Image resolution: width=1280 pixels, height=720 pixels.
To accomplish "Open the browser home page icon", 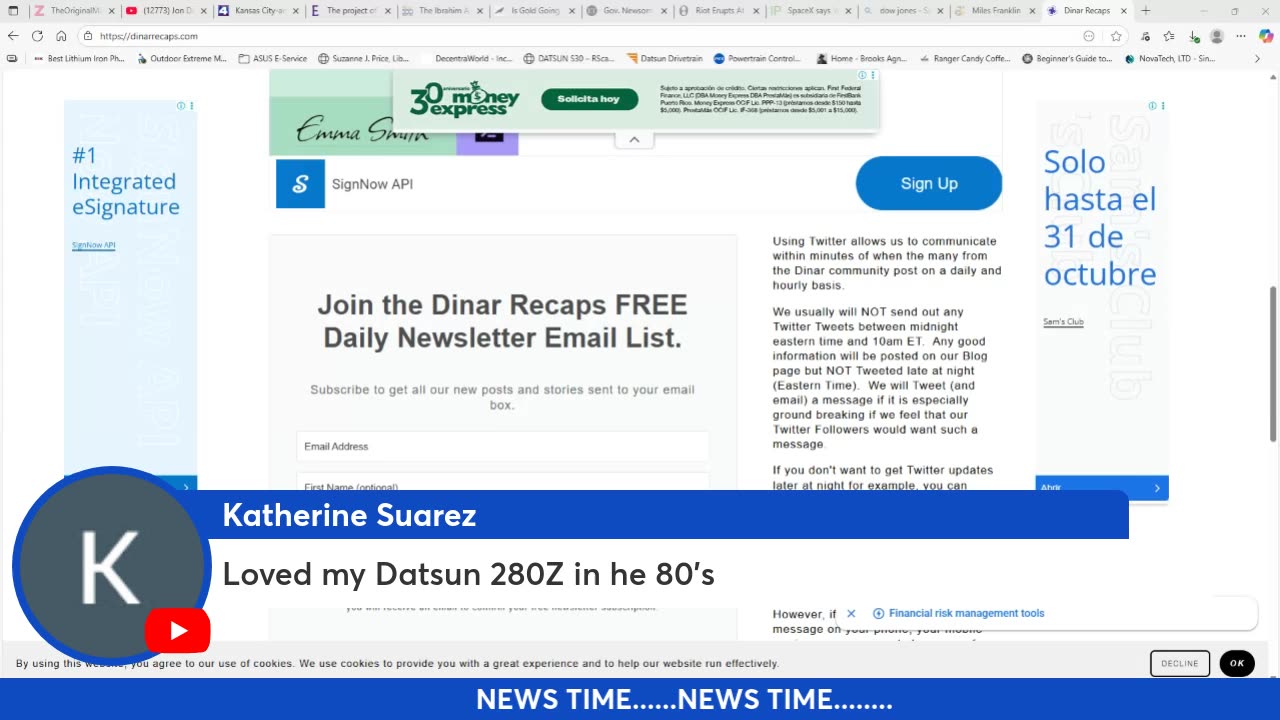I will [61, 36].
